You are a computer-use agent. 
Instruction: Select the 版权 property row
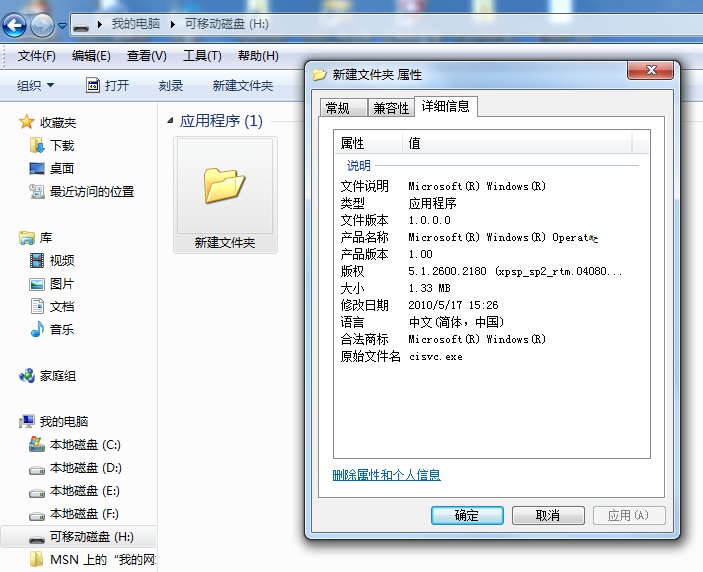492,271
